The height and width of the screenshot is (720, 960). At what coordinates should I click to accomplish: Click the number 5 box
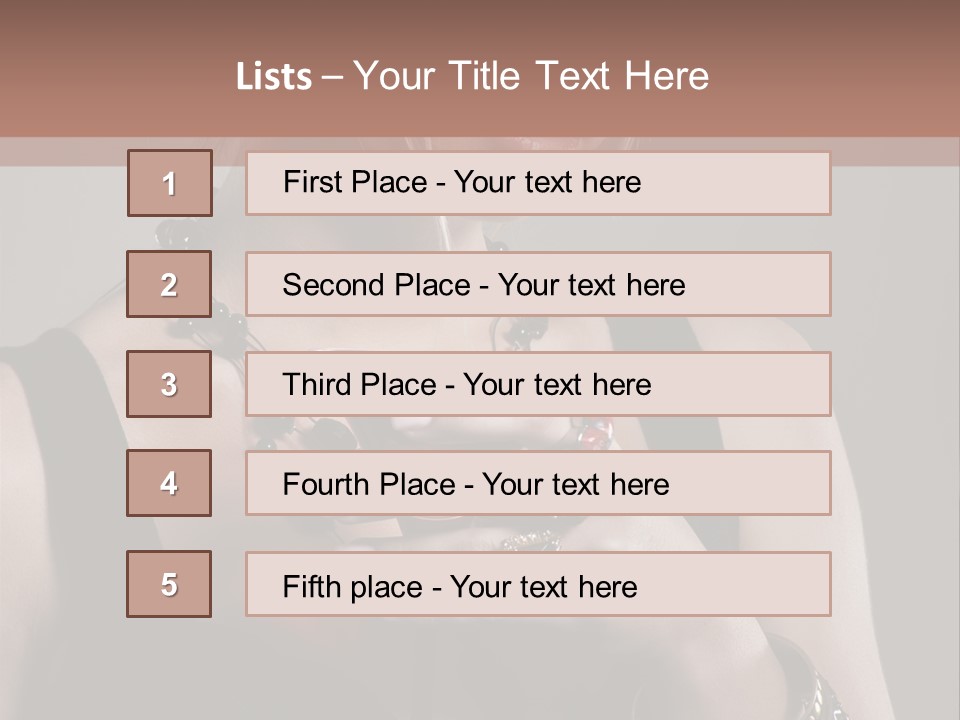point(169,584)
